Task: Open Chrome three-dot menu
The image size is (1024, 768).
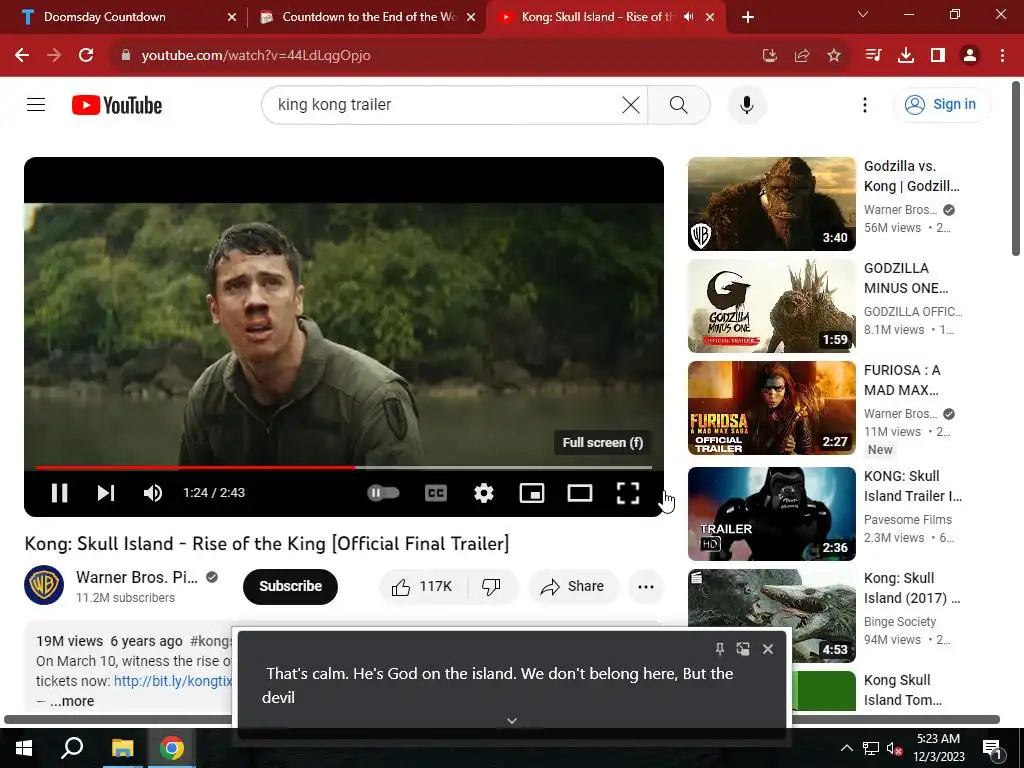Action: point(1002,56)
